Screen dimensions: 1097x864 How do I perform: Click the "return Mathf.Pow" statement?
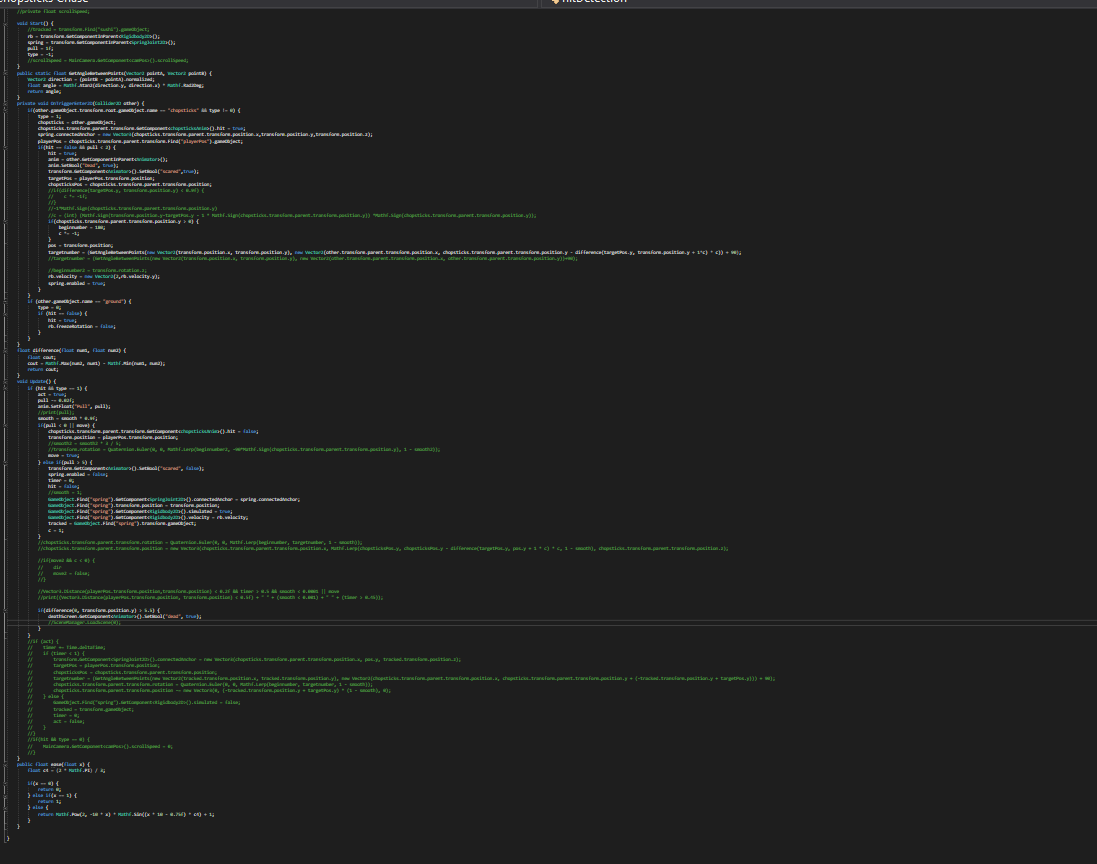[x=126, y=814]
